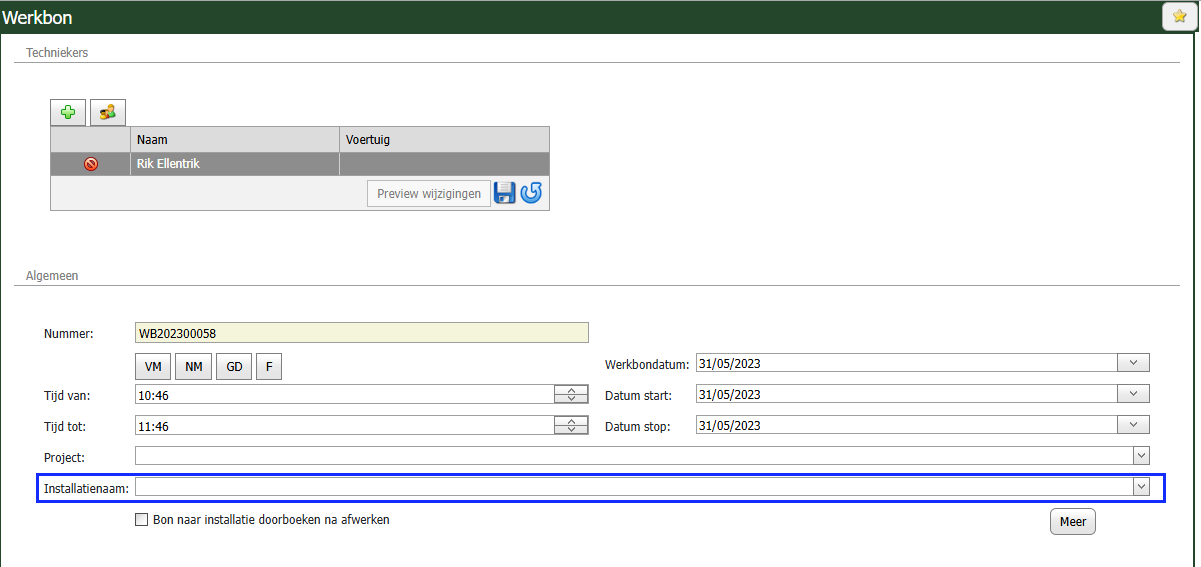The width and height of the screenshot is (1201, 567).
Task: Click the blue undo refresh arrow icon
Action: pyautogui.click(x=531, y=193)
